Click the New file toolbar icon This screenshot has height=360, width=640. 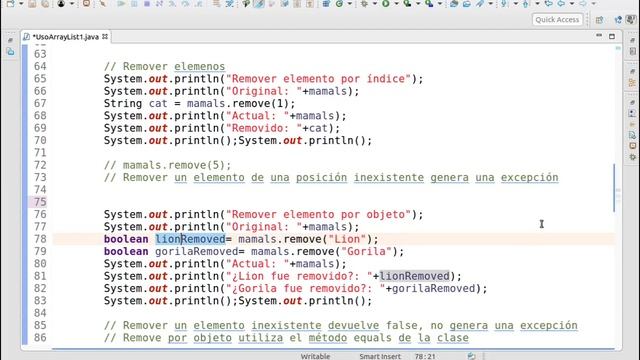click(x=10, y=4)
